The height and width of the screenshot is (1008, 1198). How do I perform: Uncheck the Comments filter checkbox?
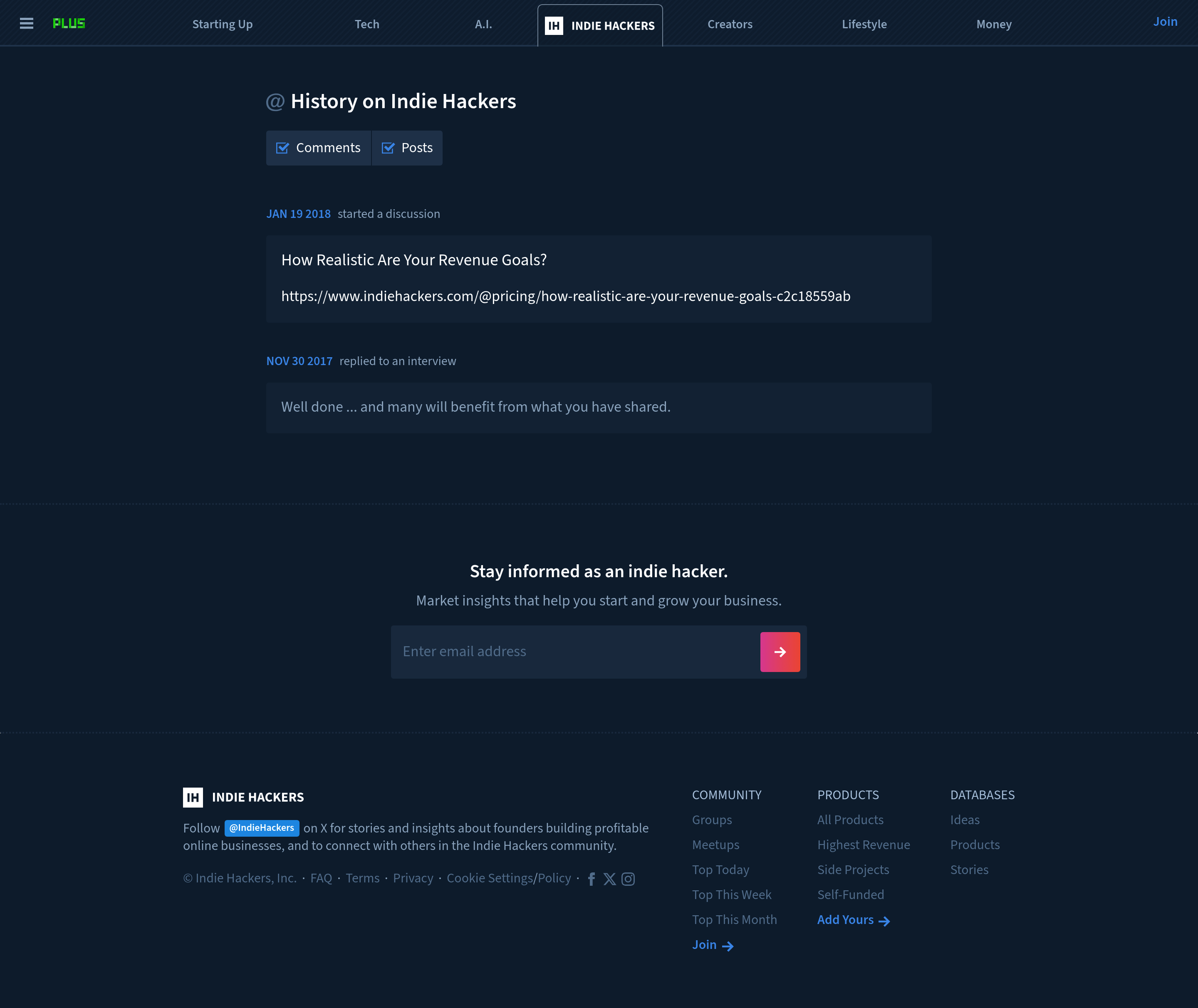pos(282,148)
